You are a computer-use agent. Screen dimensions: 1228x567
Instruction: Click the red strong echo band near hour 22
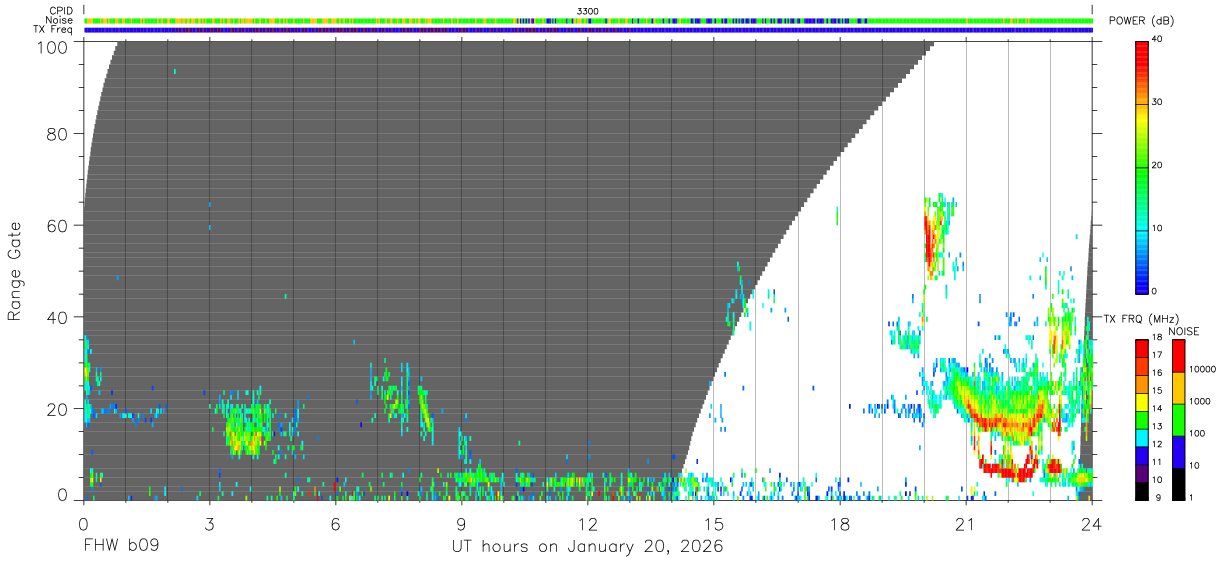(1008, 468)
